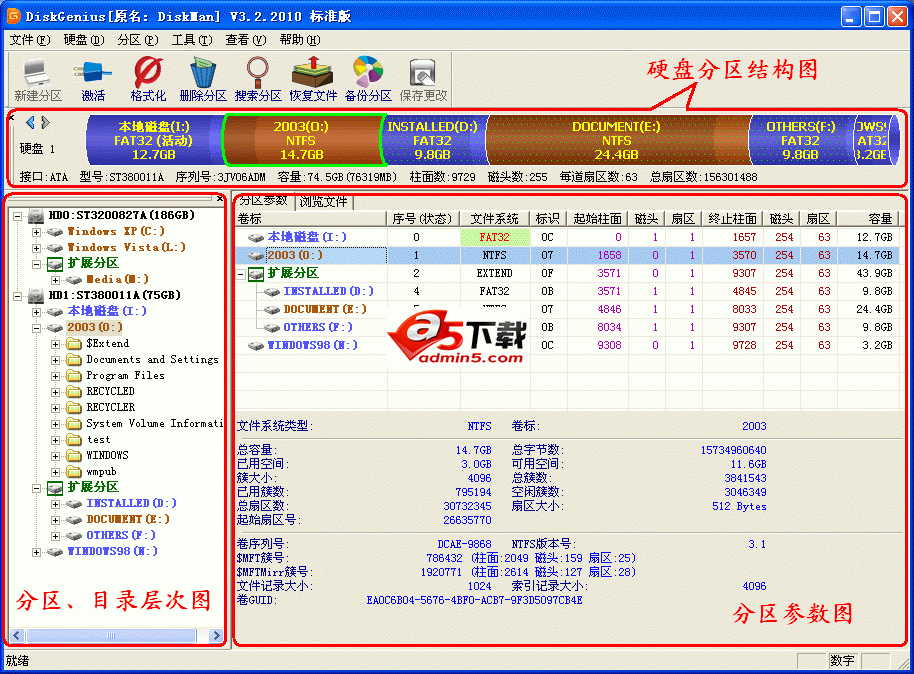Go to previous disk with left arrow
This screenshot has width=914, height=674.
tap(30, 123)
